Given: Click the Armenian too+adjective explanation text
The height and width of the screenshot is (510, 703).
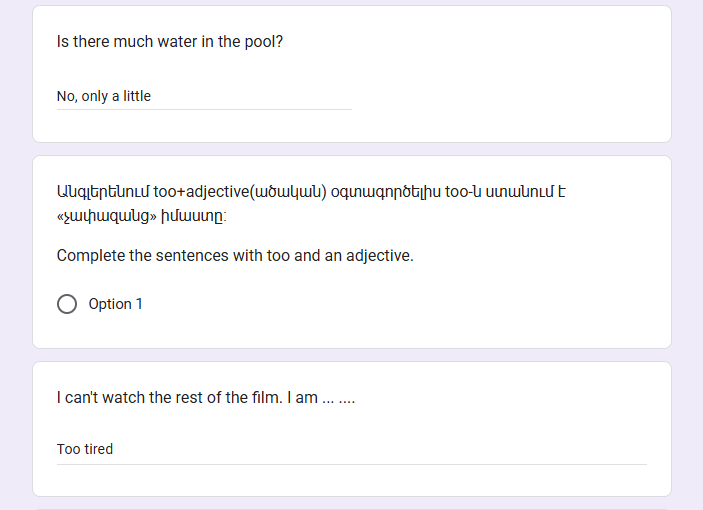Looking at the screenshot, I should [x=311, y=203].
